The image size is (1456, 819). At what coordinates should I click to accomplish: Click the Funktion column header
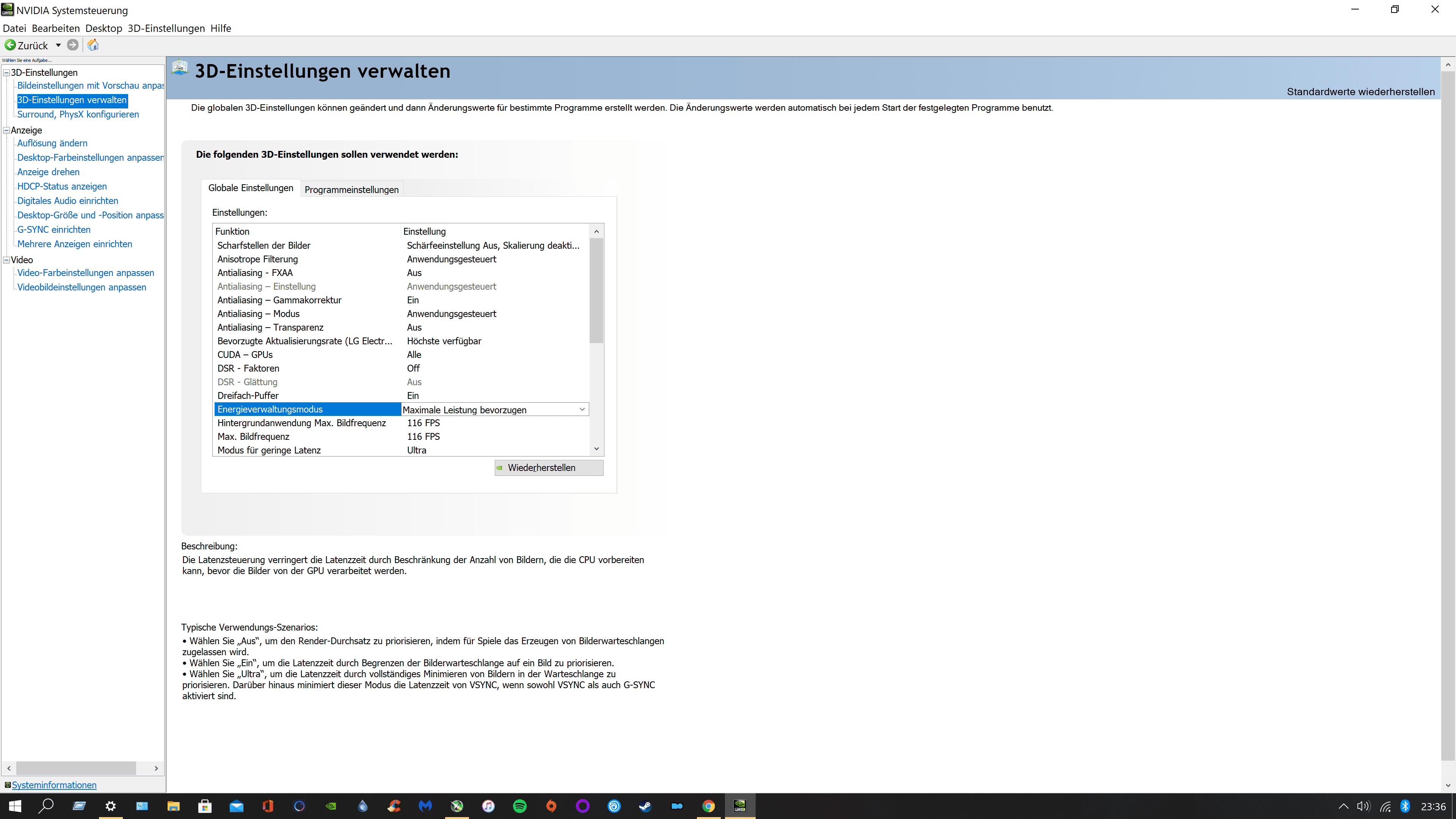[307, 231]
